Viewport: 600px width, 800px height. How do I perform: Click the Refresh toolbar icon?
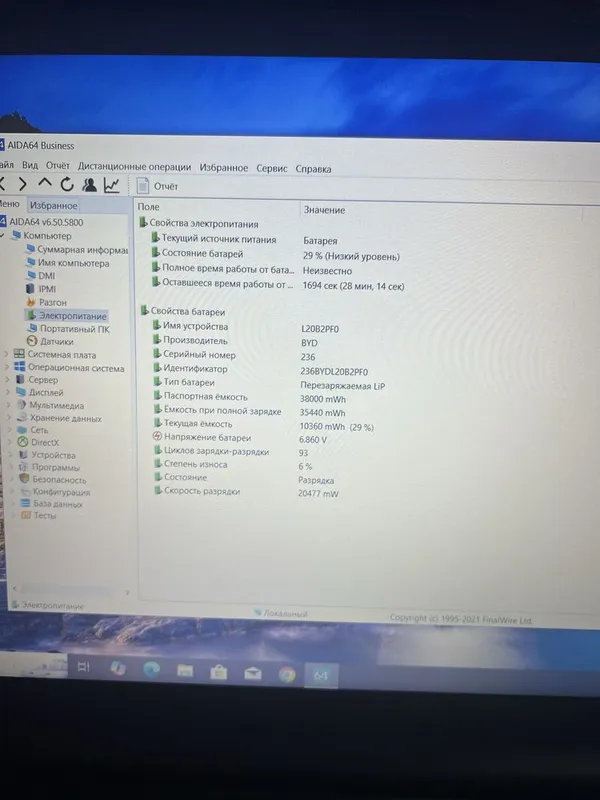click(x=67, y=184)
